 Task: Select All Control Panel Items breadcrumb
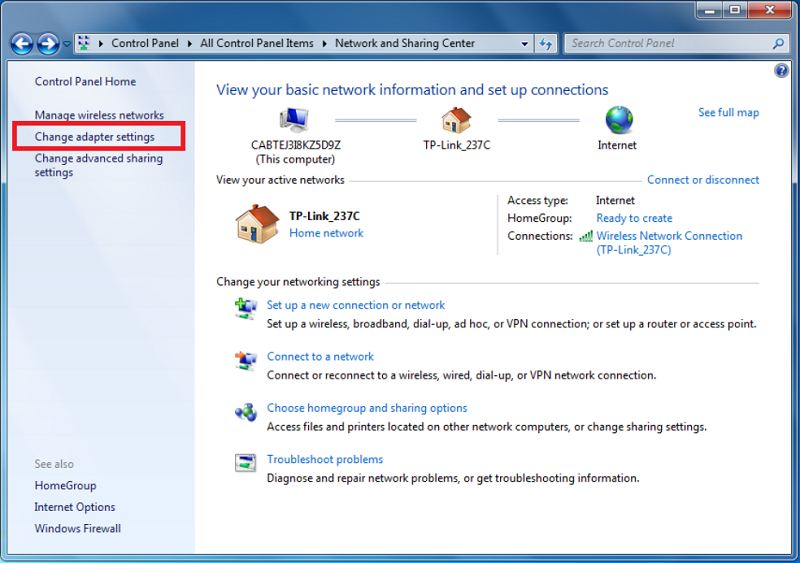(256, 44)
